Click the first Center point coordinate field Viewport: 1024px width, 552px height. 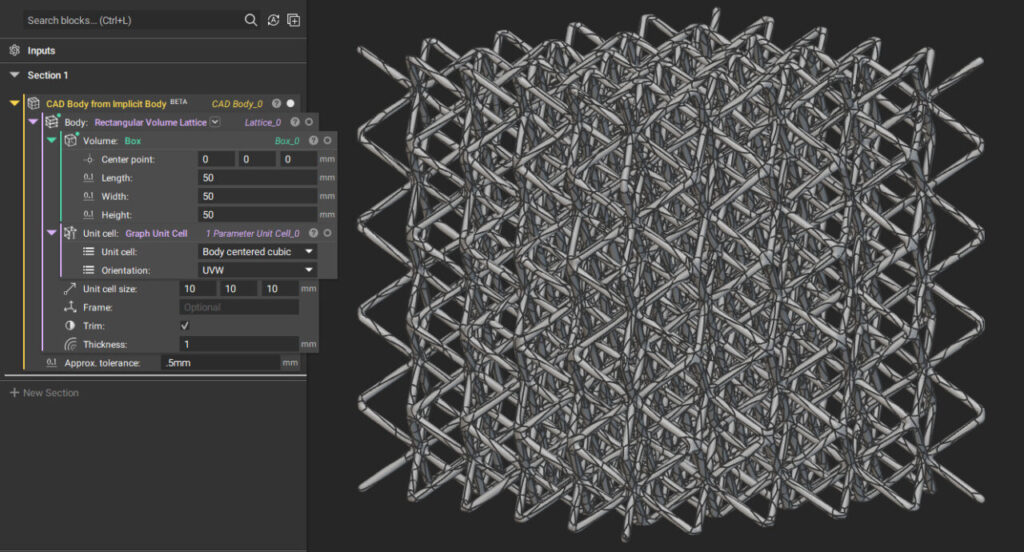click(x=216, y=159)
